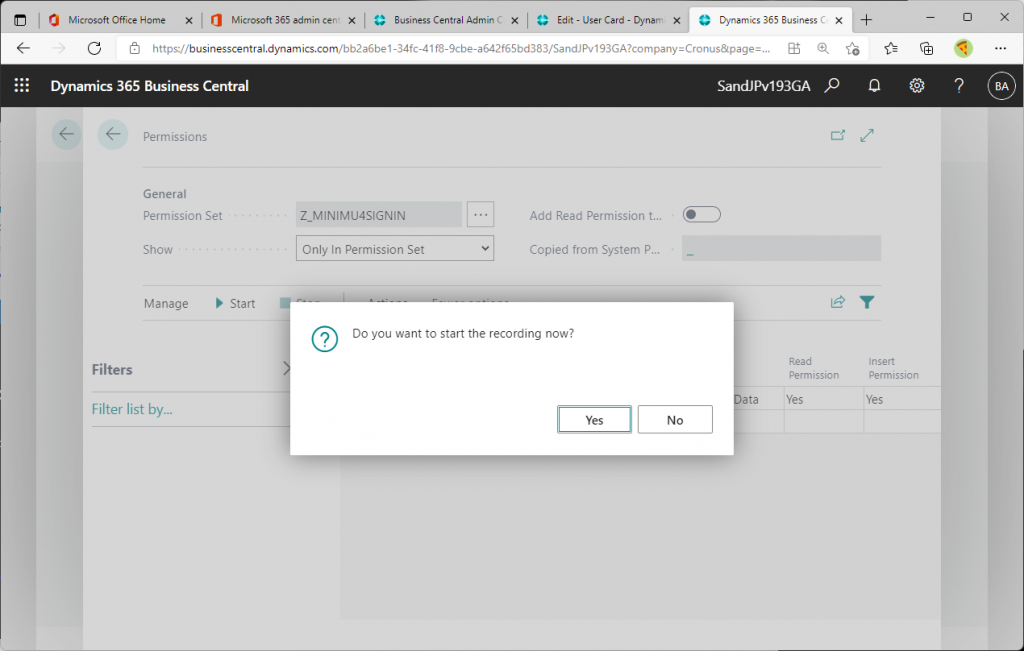Open the browser profile avatar

(963, 48)
